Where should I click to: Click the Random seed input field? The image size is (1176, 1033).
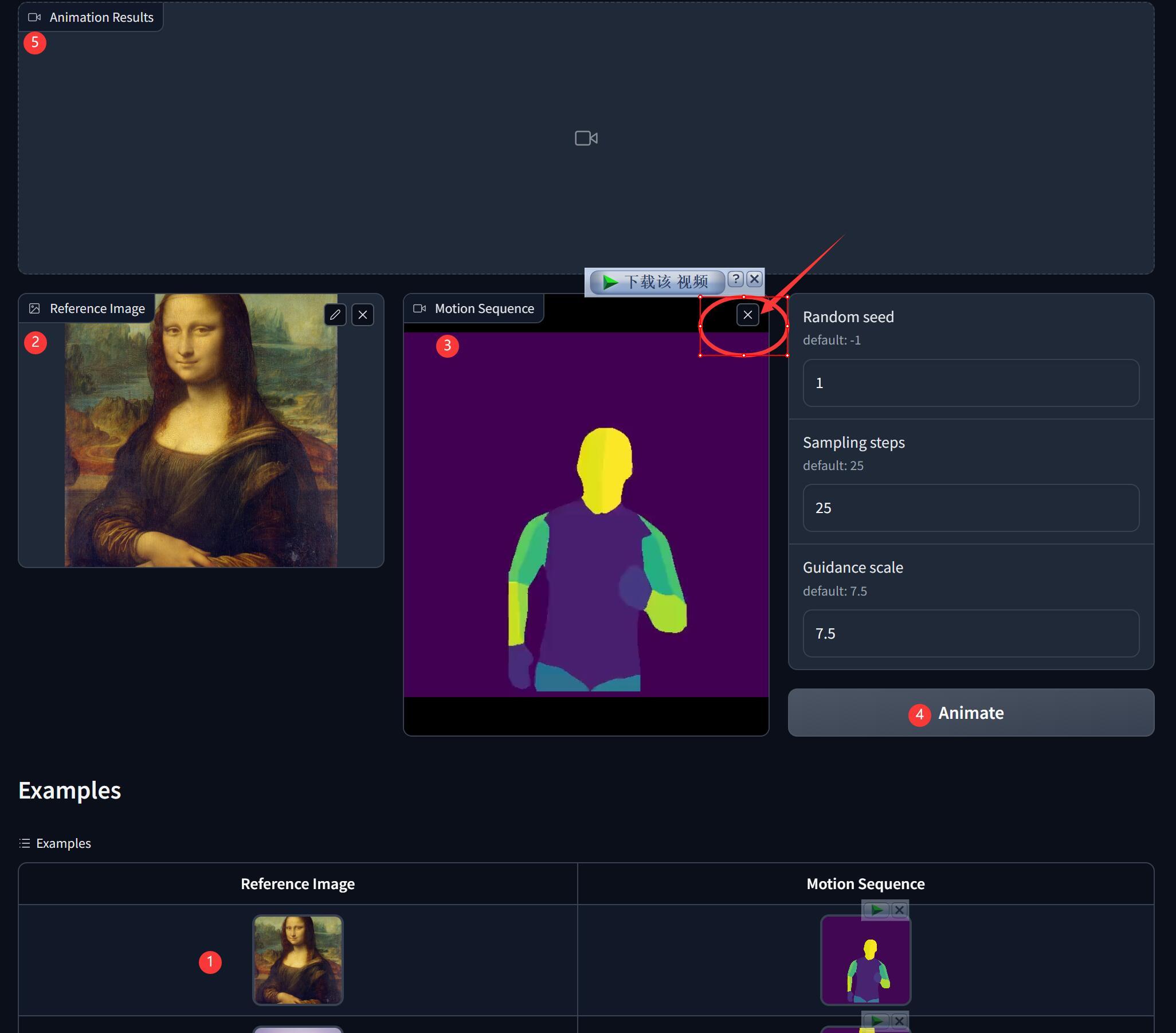pos(971,383)
